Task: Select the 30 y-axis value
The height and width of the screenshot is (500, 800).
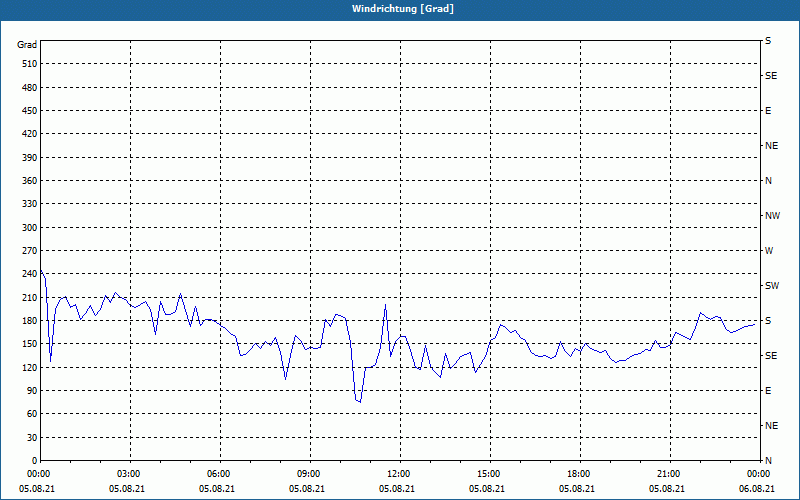Action: 32,437
